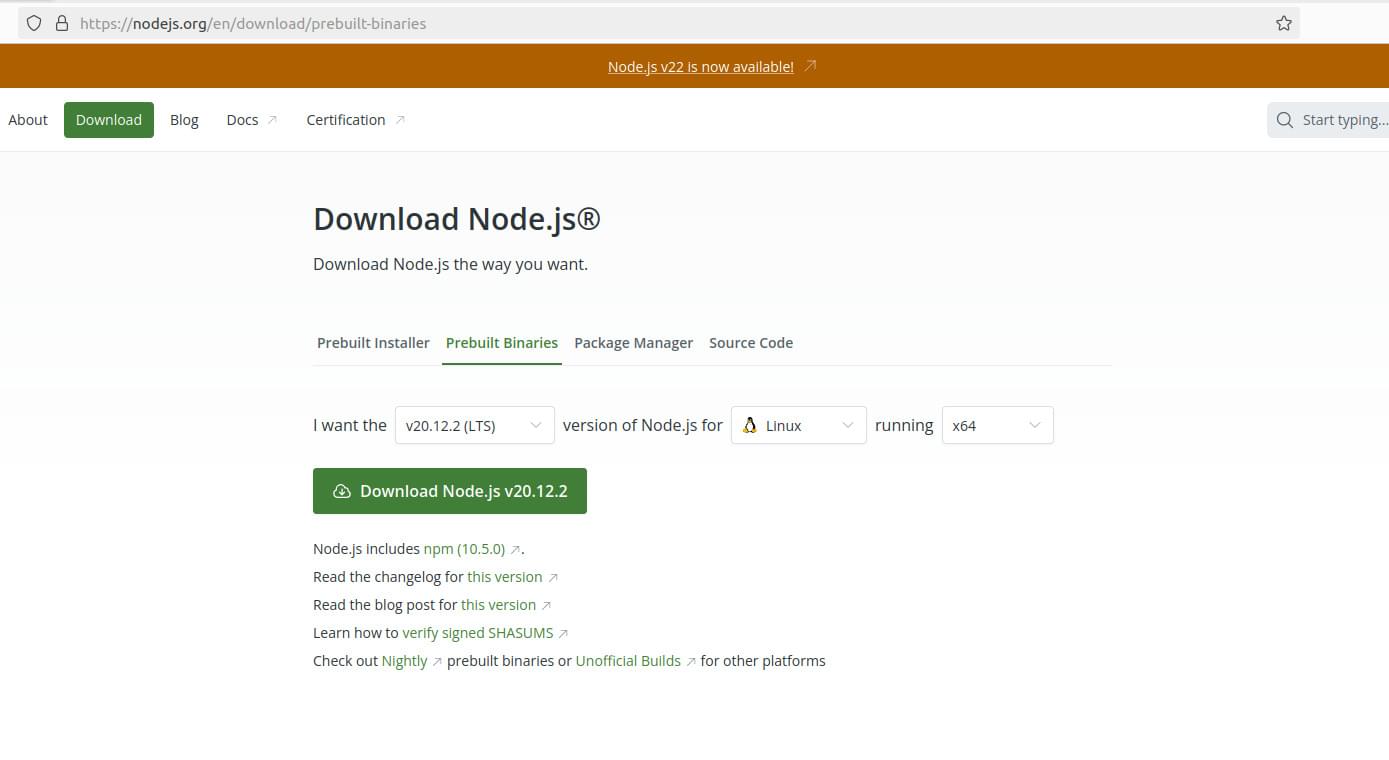This screenshot has width=1389, height=760.
Task: Open the Blog navigation item
Action: [x=184, y=120]
